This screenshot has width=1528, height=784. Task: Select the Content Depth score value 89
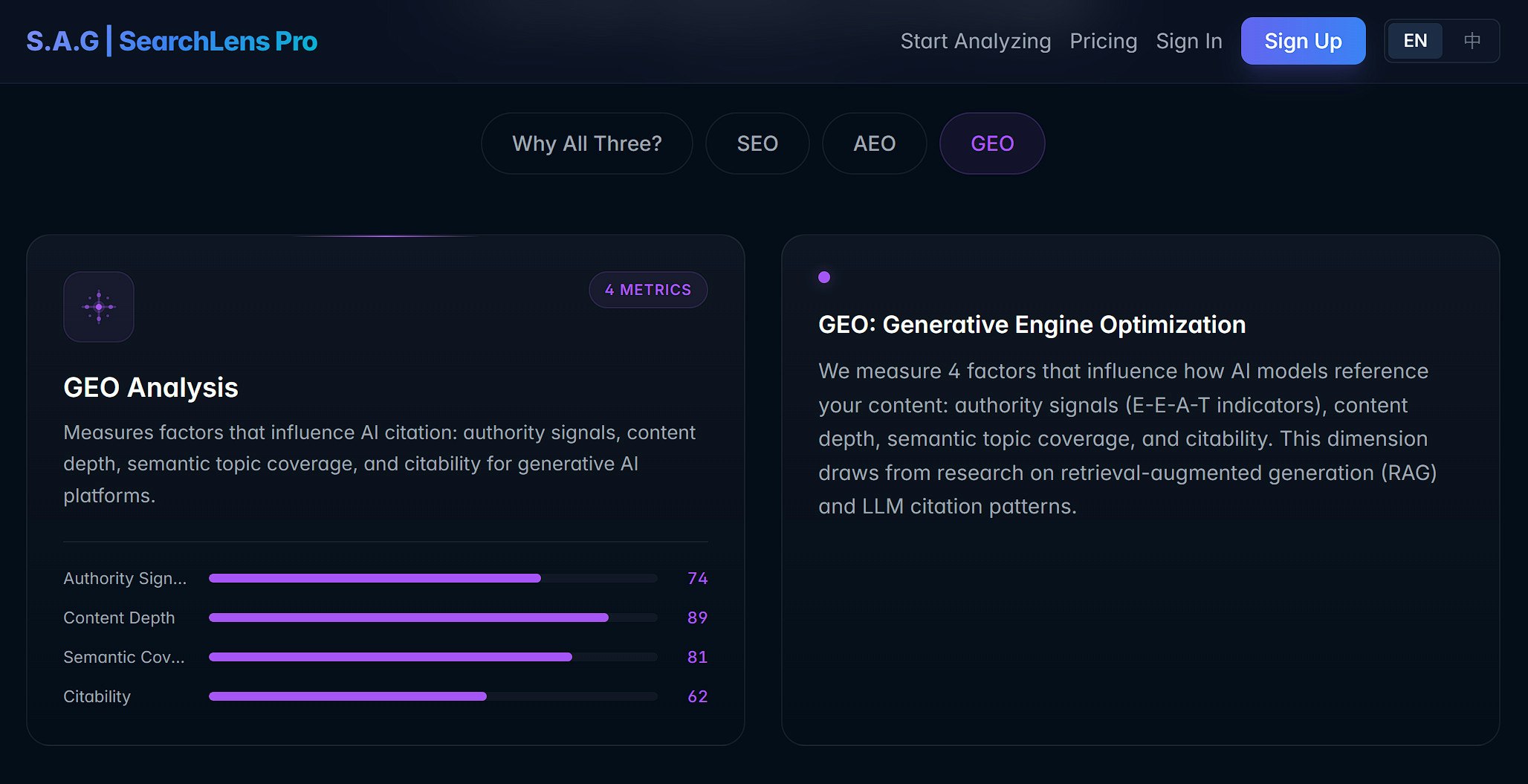click(x=697, y=618)
